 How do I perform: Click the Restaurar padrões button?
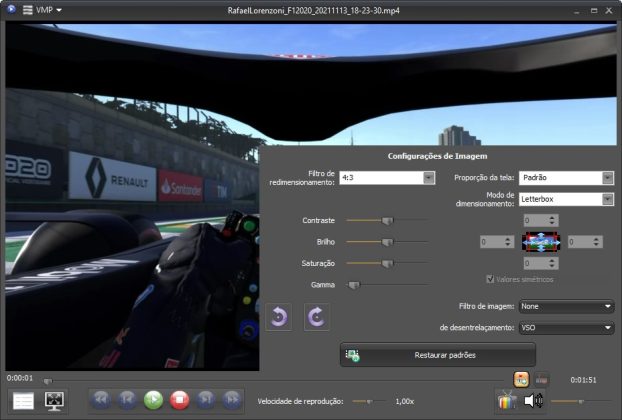pos(438,355)
